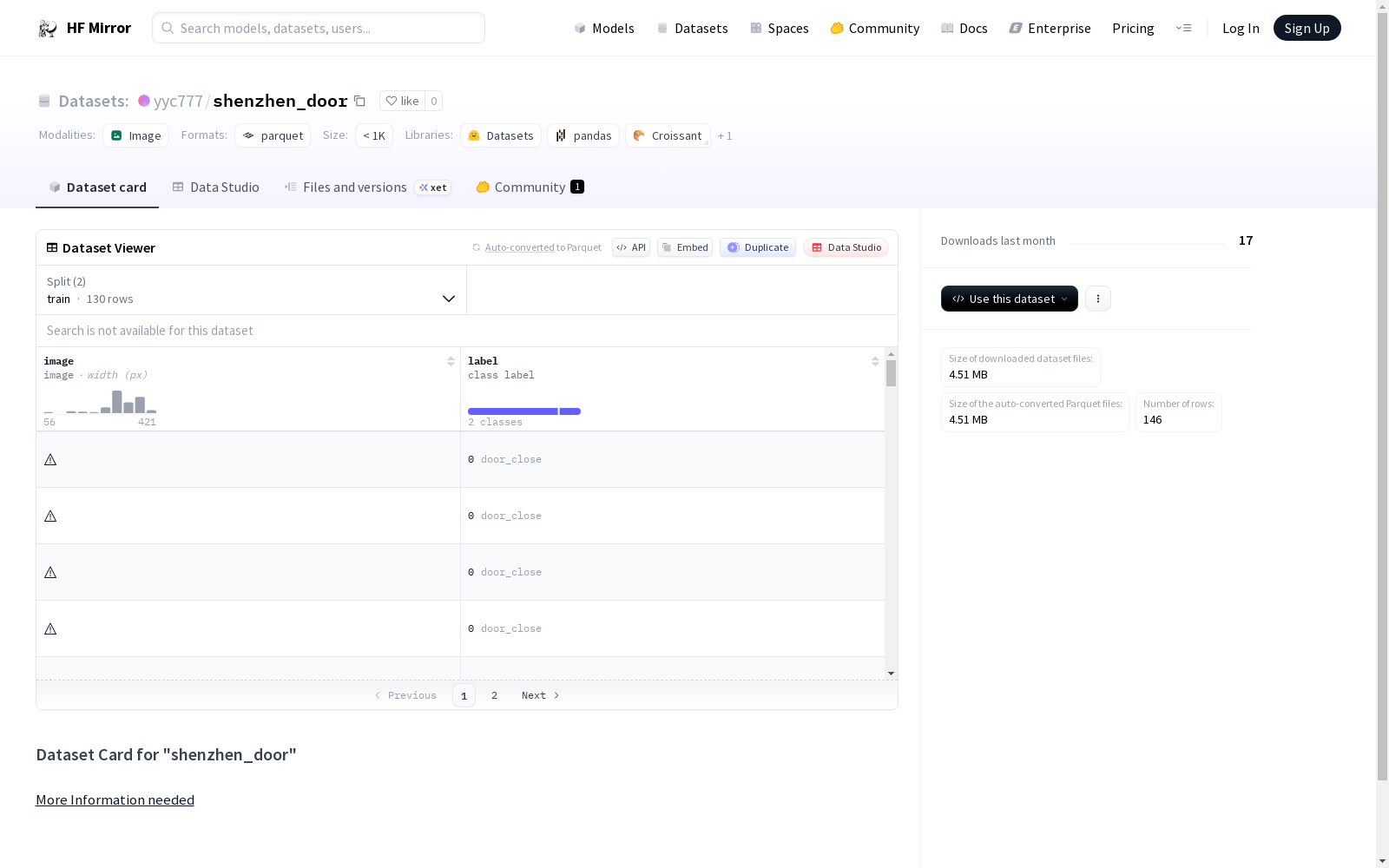Viewport: 1389px width, 868px height.
Task: Expand the Split train dropdown
Action: click(x=251, y=290)
